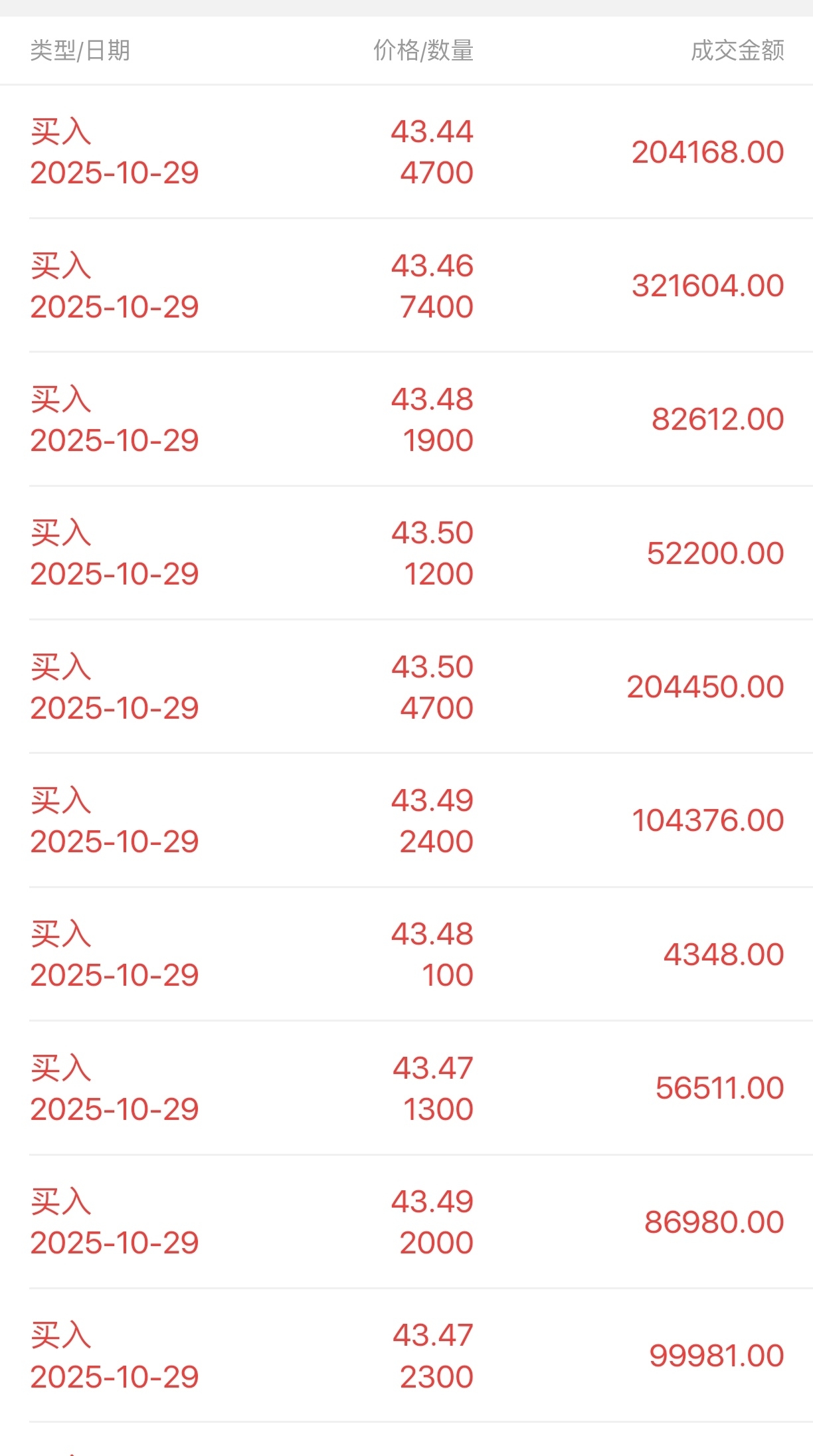Image resolution: width=813 pixels, height=1456 pixels.
Task: Select the quantity 2300
Action: point(436,1377)
